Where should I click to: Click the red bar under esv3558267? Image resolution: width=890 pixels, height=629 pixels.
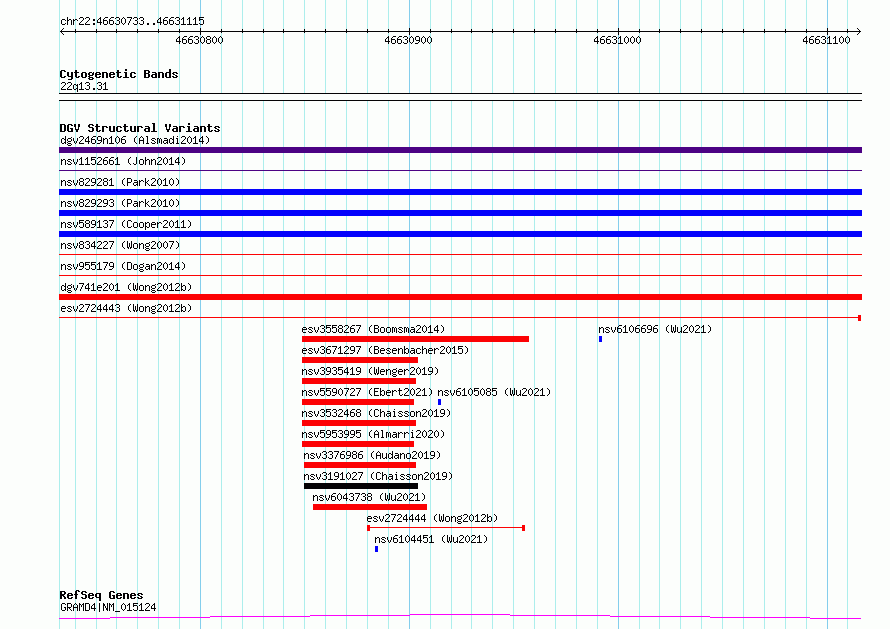[x=415, y=339]
